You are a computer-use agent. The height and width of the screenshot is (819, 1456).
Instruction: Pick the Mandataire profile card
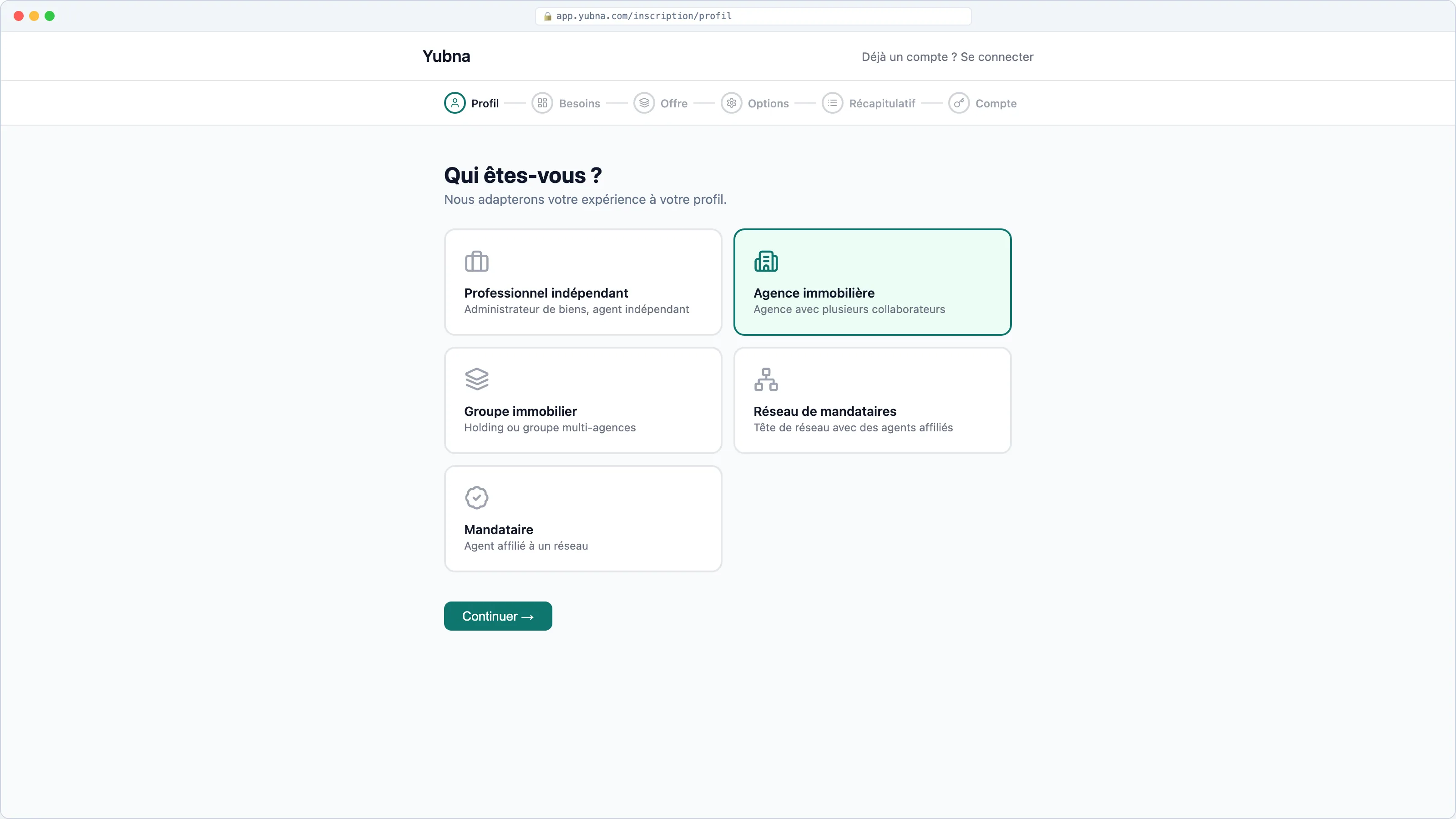(583, 518)
